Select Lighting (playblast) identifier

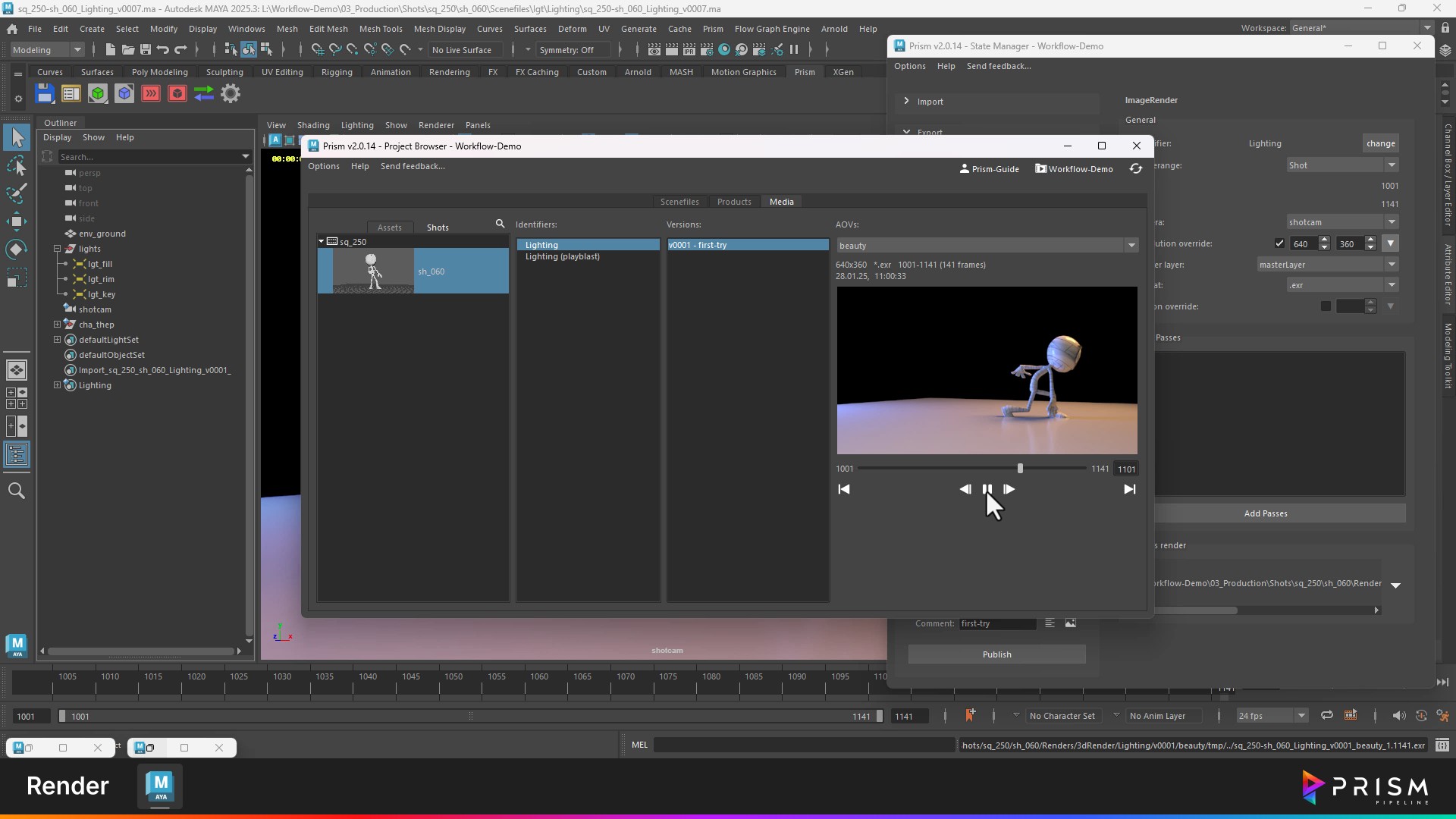562,257
